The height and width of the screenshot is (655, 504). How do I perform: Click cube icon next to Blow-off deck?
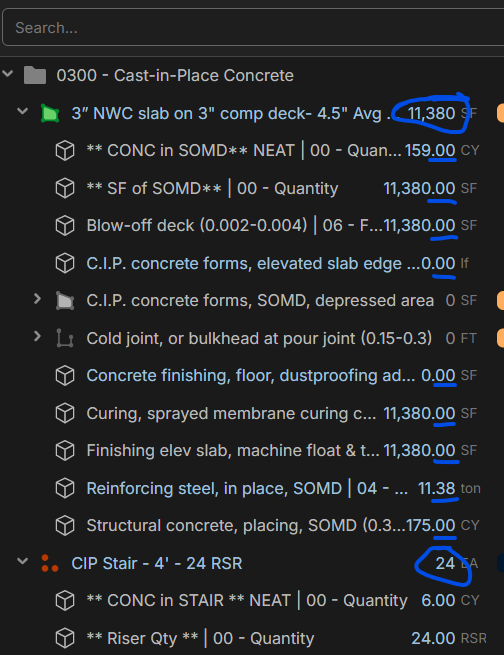coord(65,226)
